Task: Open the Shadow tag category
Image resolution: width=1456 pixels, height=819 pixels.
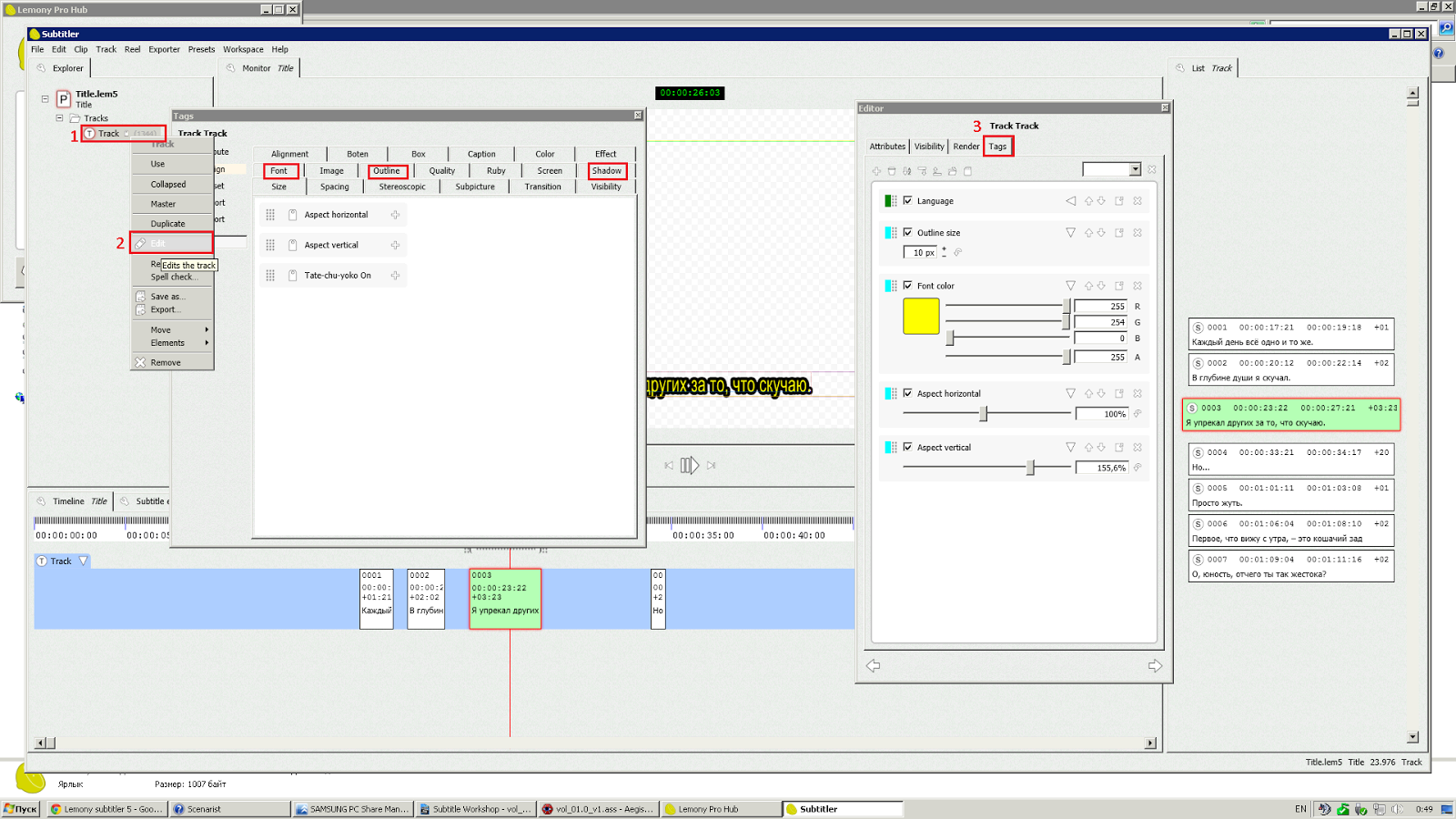Action: [607, 171]
